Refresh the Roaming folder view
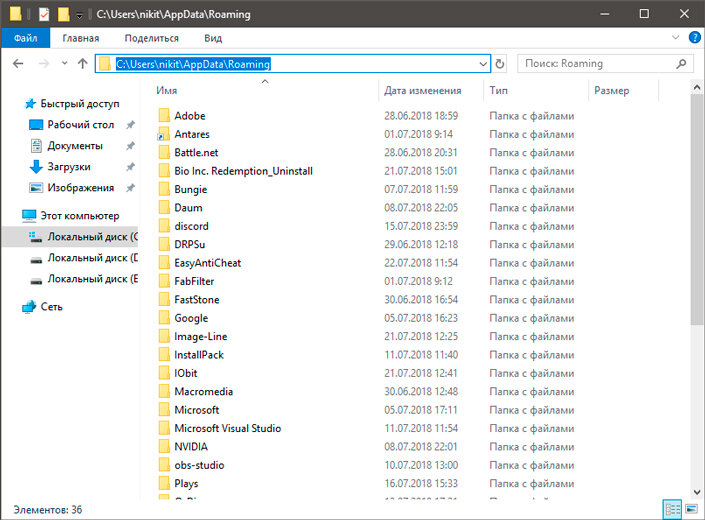Viewport: 705px width, 520px height. point(500,64)
